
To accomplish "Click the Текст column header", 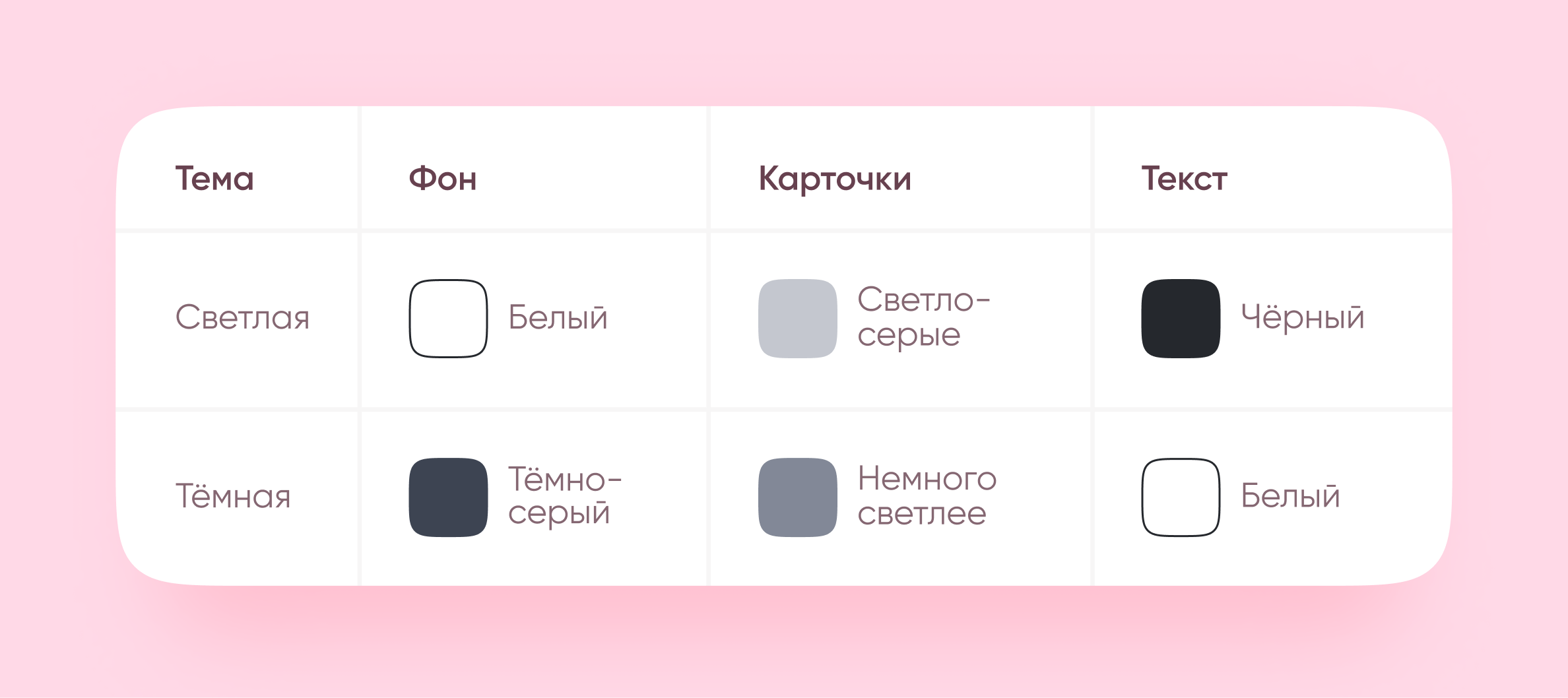I will [x=1185, y=179].
